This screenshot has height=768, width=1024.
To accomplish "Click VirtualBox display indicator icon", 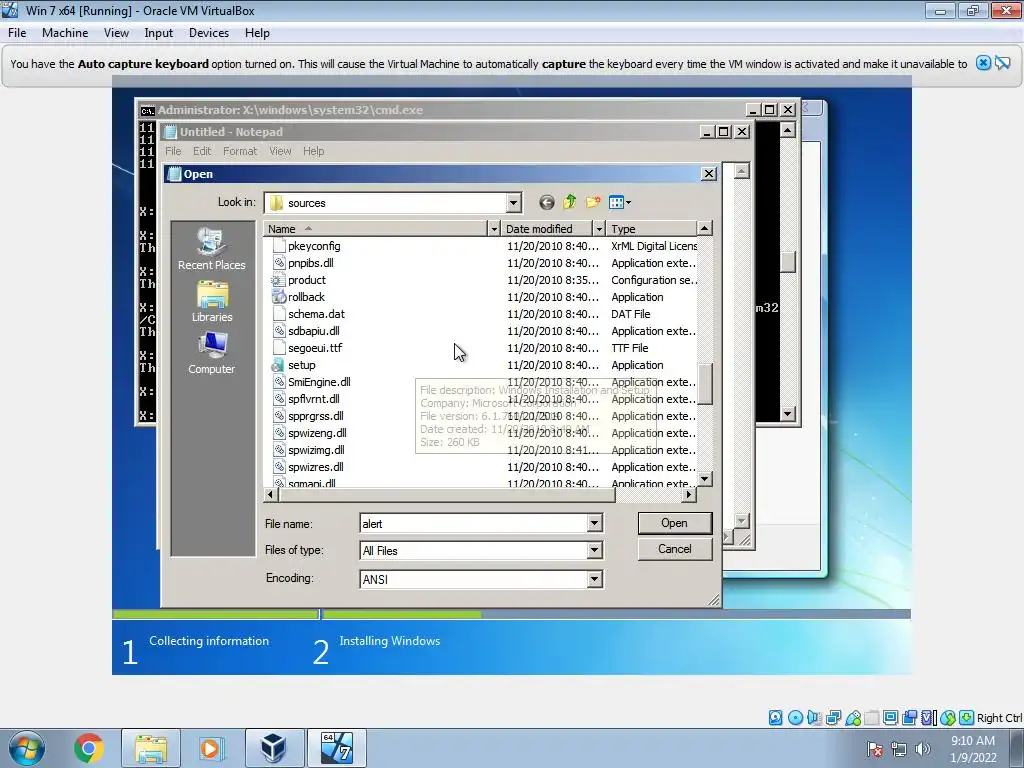I will click(890, 718).
